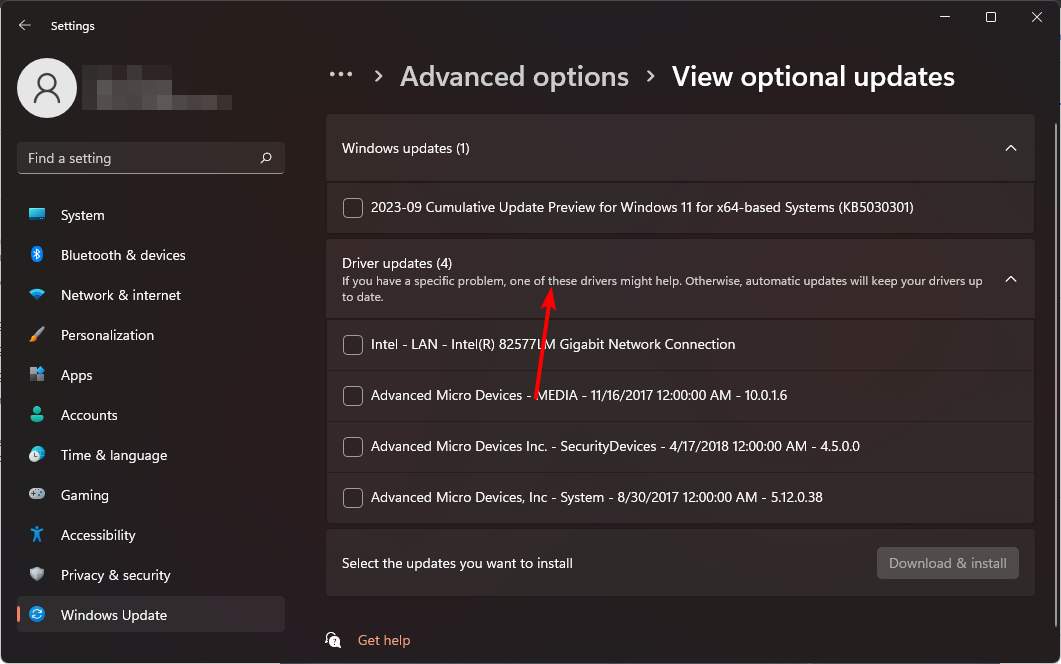
Task: Open System settings in the sidebar
Action: pyautogui.click(x=82, y=215)
